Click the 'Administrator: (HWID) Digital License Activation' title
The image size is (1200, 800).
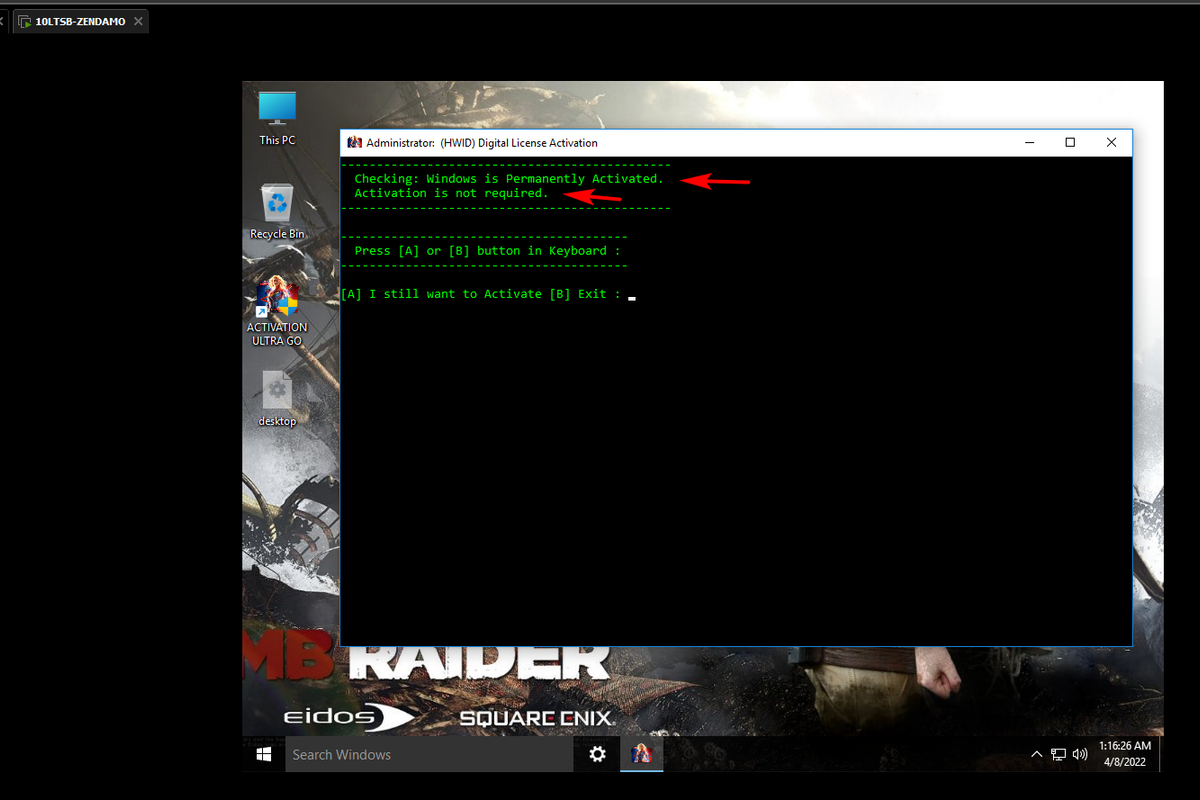[482, 143]
